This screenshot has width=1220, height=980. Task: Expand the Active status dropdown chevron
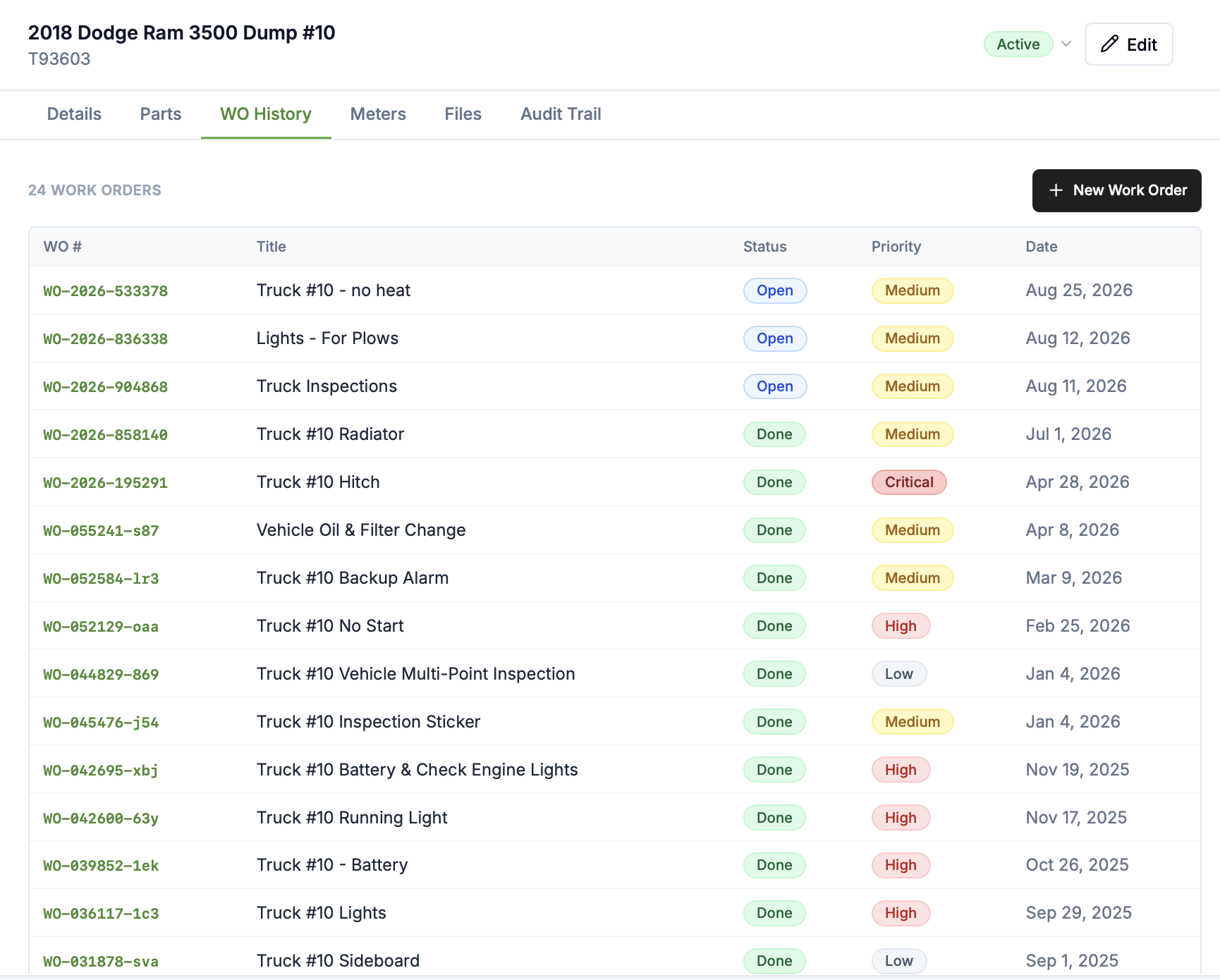point(1066,44)
